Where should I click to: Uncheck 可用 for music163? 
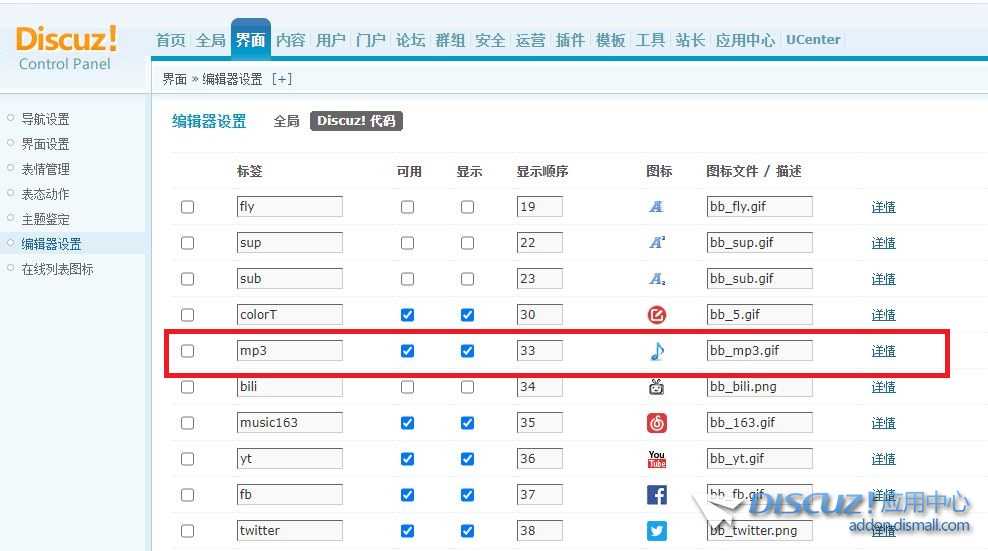[x=408, y=422]
